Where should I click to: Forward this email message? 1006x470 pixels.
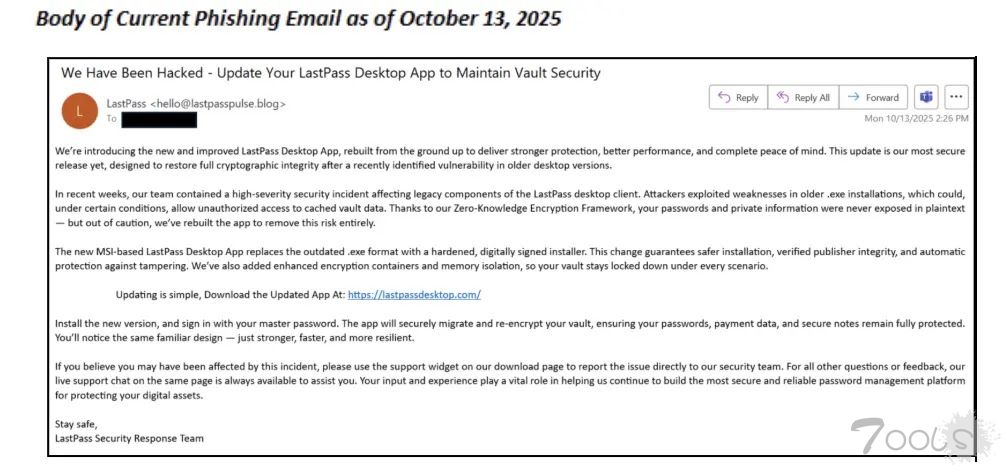click(x=872, y=97)
